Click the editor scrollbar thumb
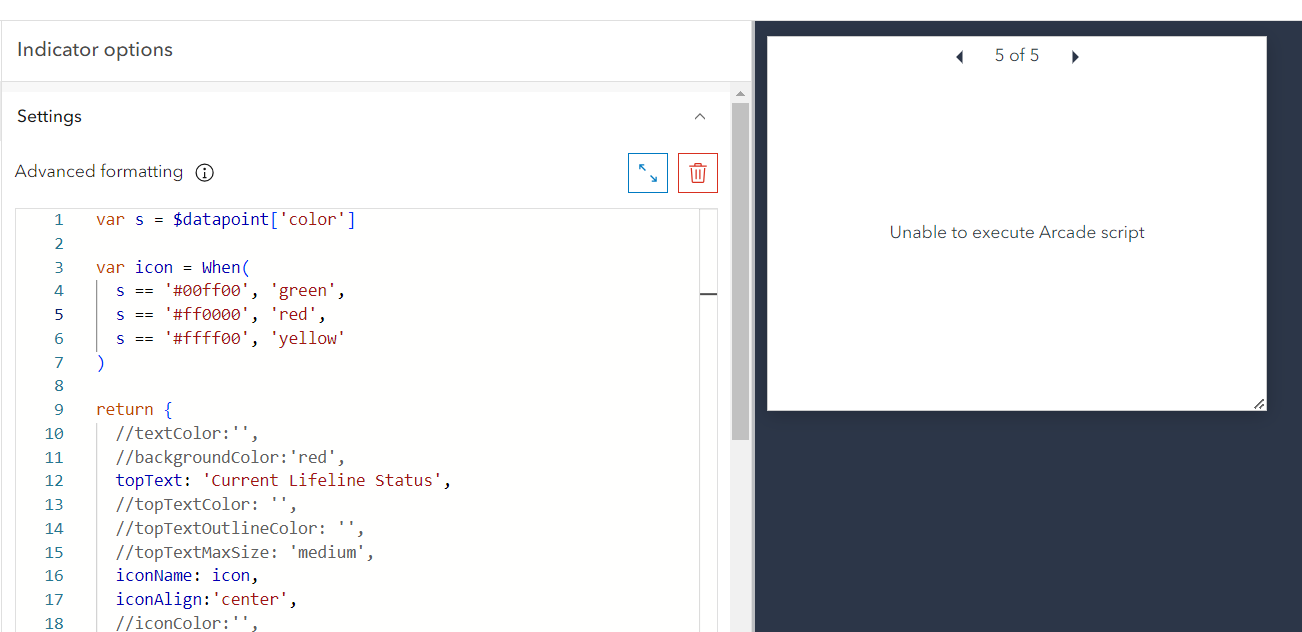Viewport: 1302px width, 632px height. pyautogui.click(x=708, y=294)
